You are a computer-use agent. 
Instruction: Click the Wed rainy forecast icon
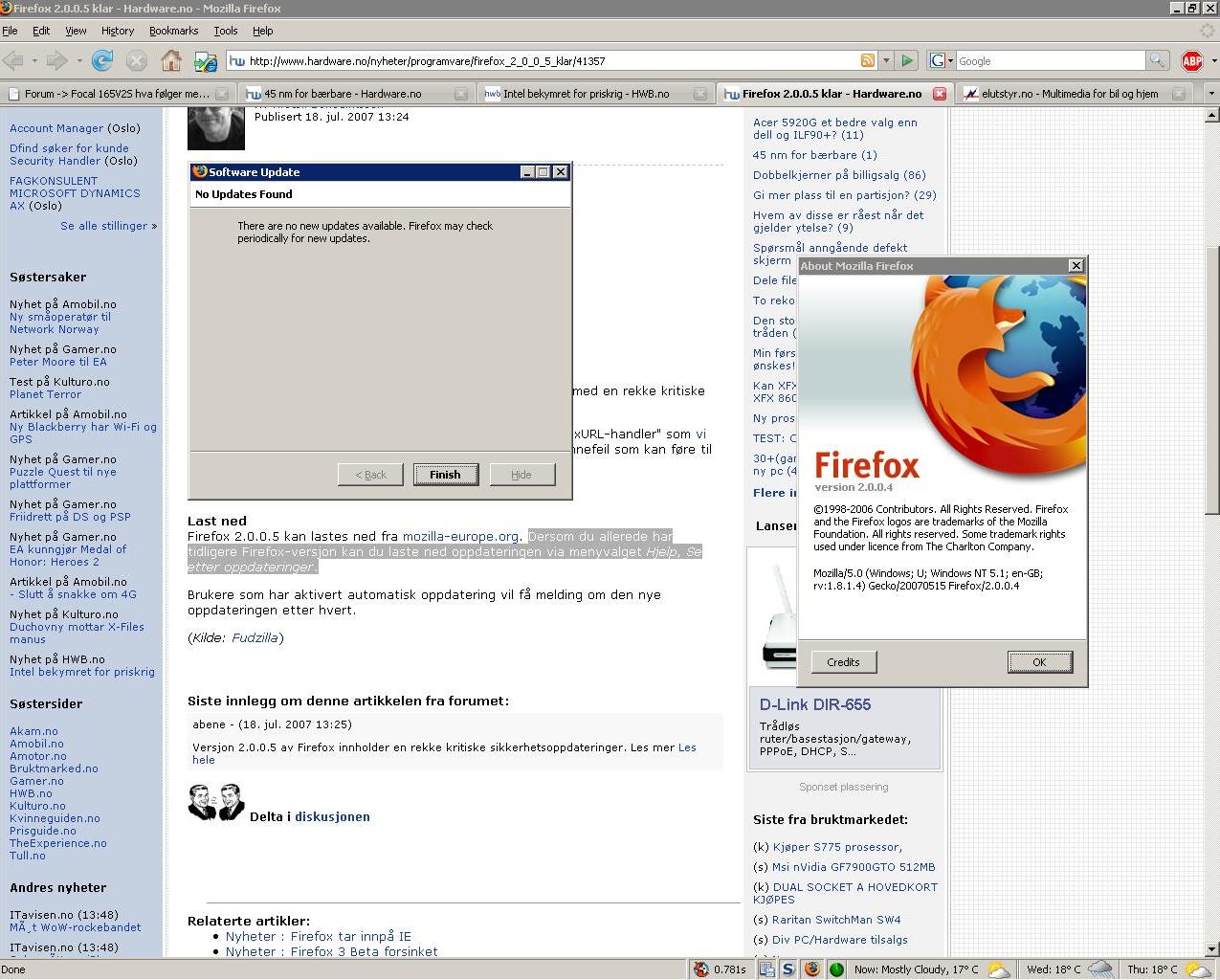point(1100,969)
